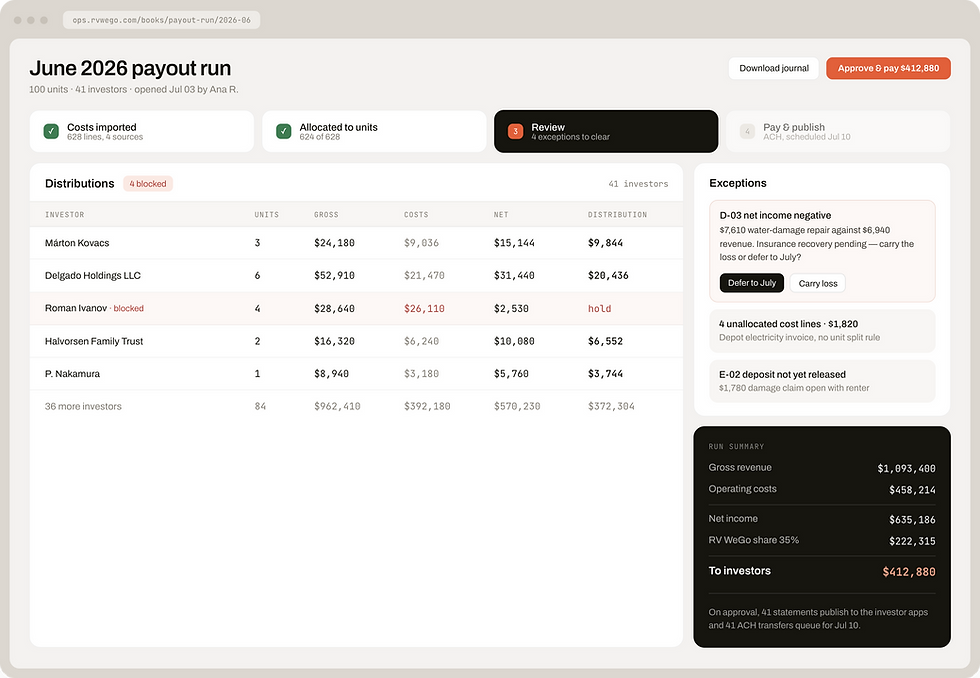The width and height of the screenshot is (980, 678).
Task: Click the step 4 badge on Pay & publish
Action: (748, 131)
